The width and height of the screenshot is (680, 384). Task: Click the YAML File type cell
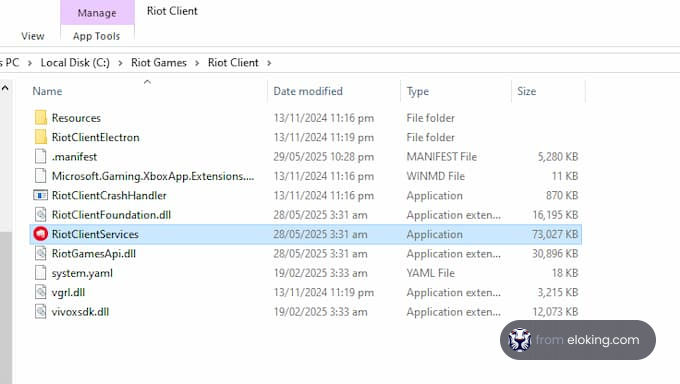pyautogui.click(x=430, y=273)
